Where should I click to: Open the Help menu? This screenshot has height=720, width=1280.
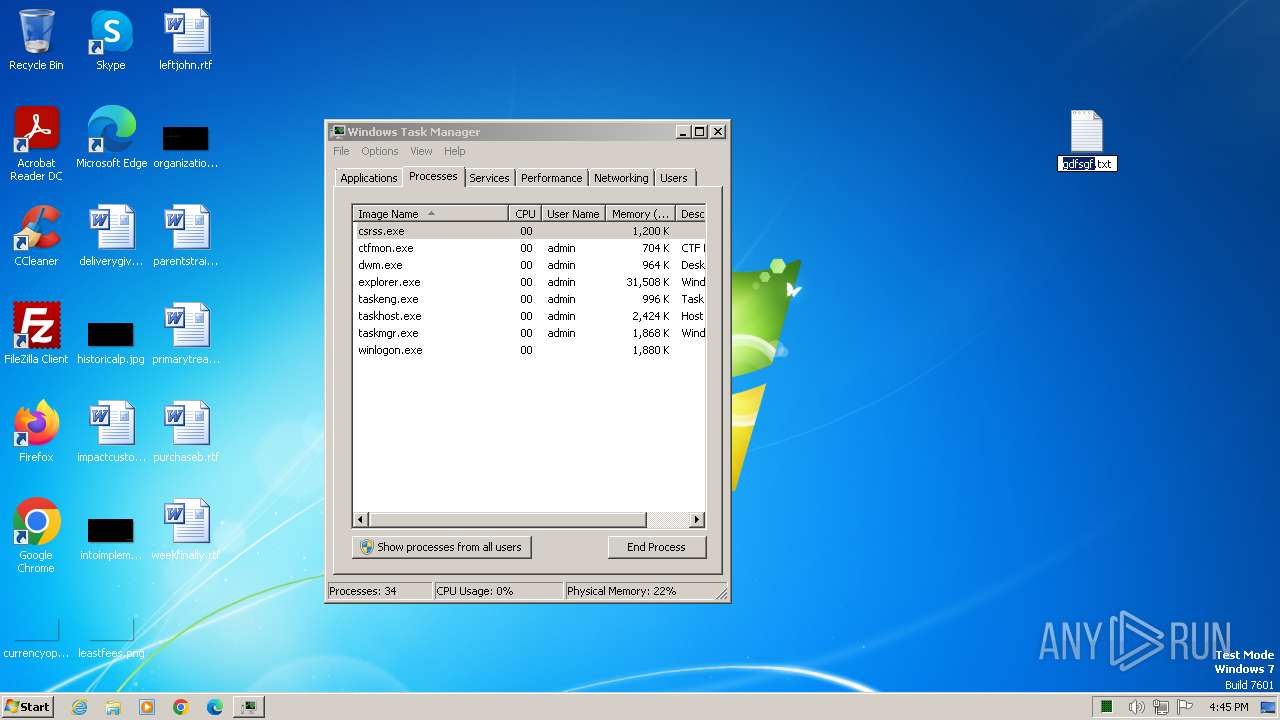coord(455,151)
